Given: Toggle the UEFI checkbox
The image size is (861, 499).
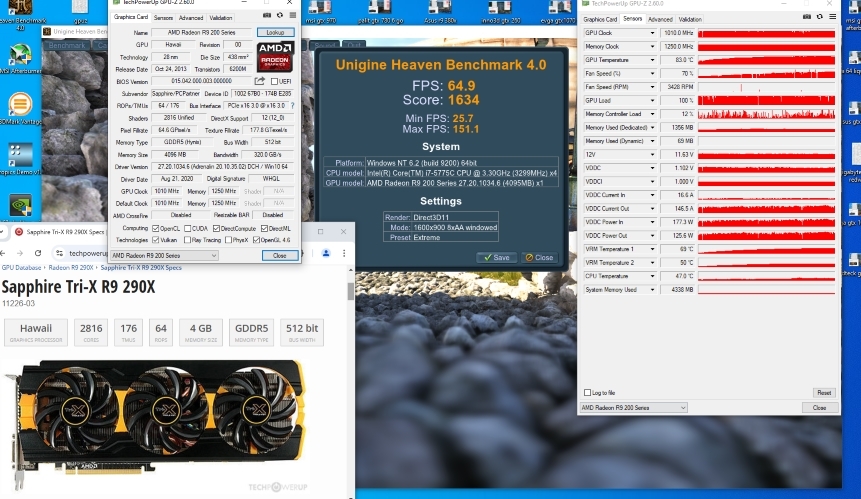Looking at the screenshot, I should 275,81.
